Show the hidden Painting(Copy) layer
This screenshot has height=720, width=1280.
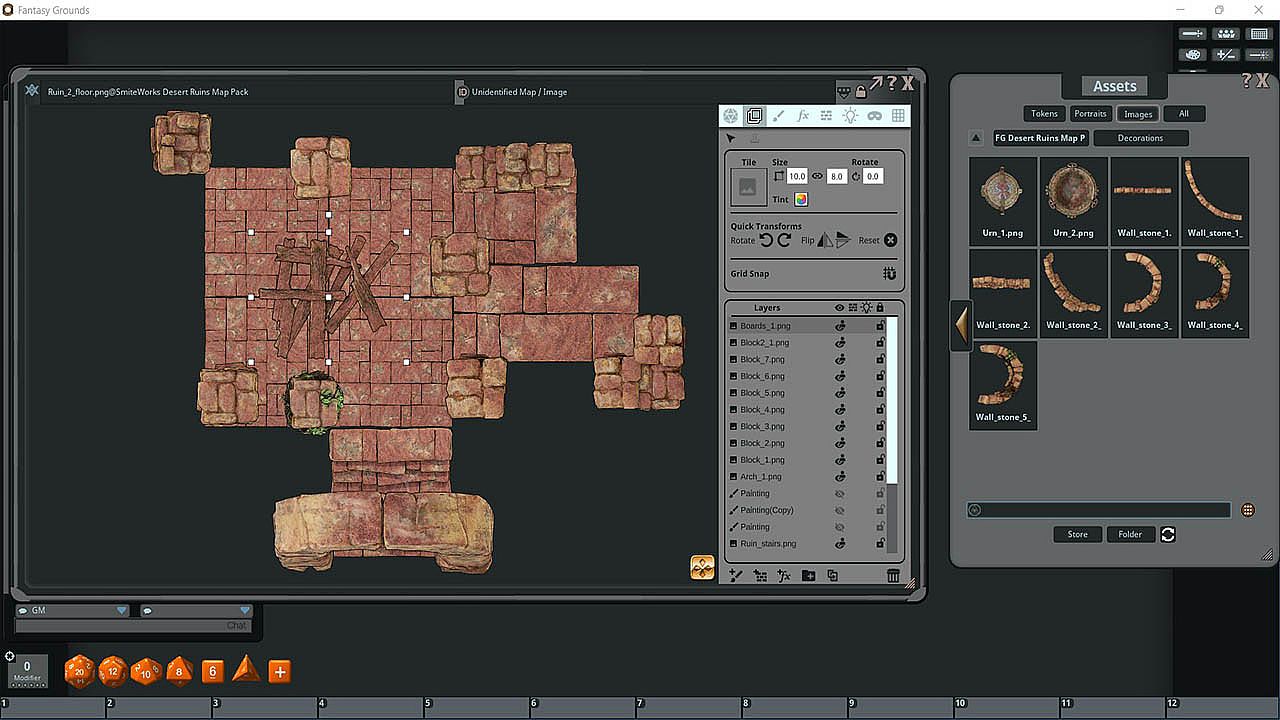tap(840, 510)
